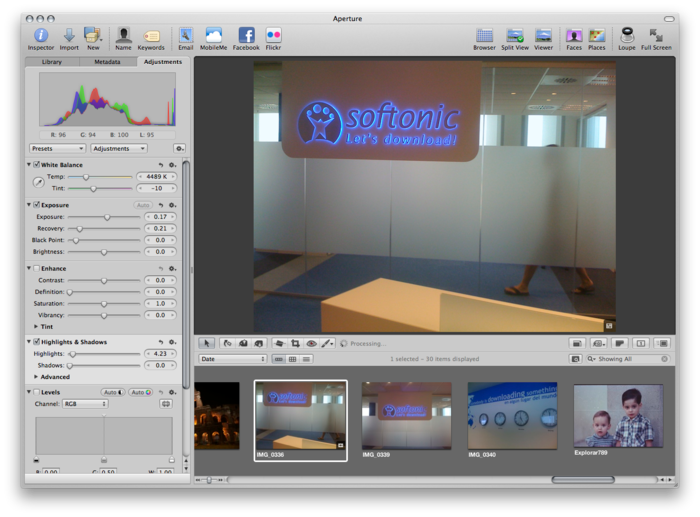The width and height of the screenshot is (700, 517).
Task: Open the Presets dropdown
Action: coord(57,148)
